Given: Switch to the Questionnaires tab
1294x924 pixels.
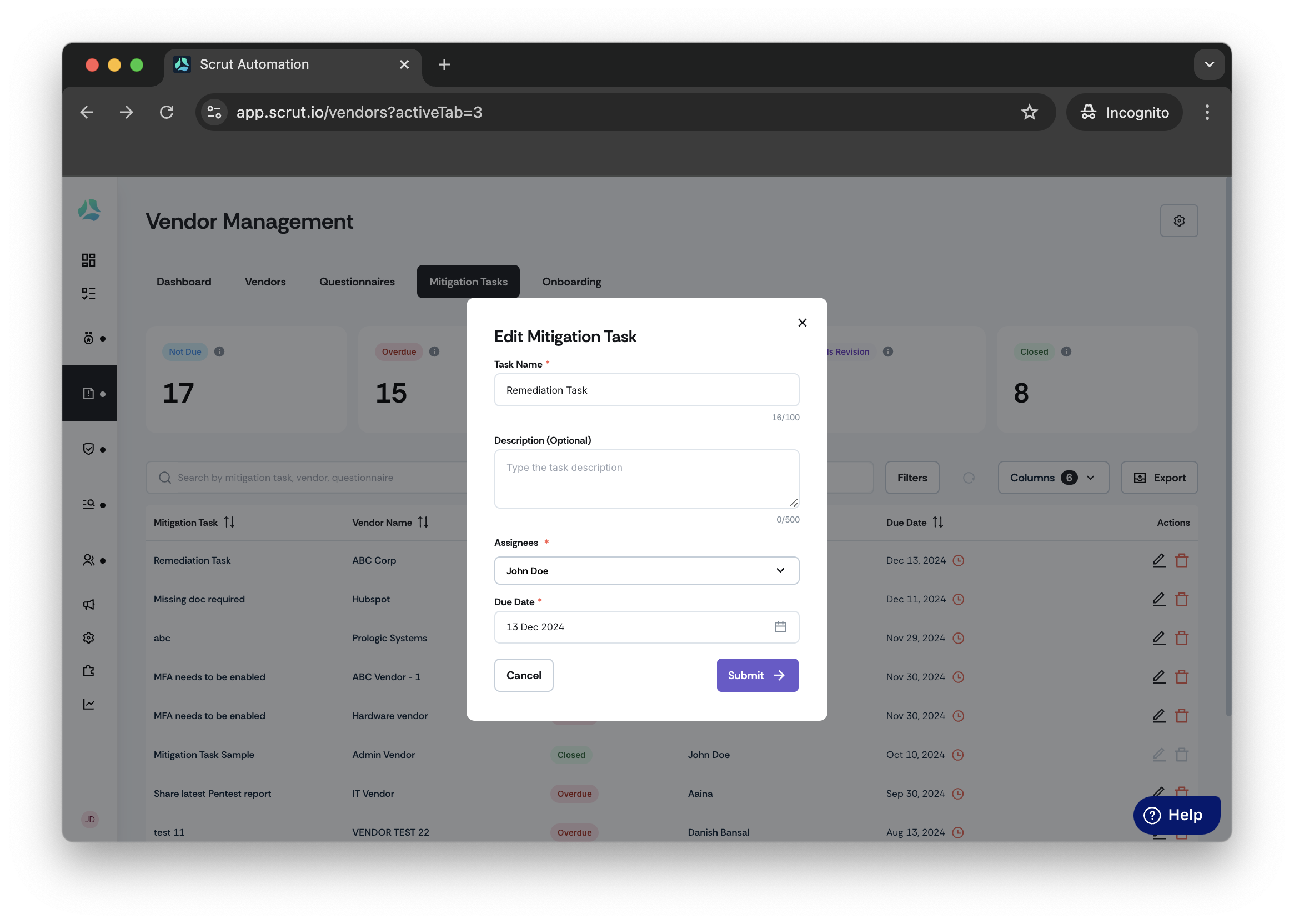Looking at the screenshot, I should pos(357,281).
